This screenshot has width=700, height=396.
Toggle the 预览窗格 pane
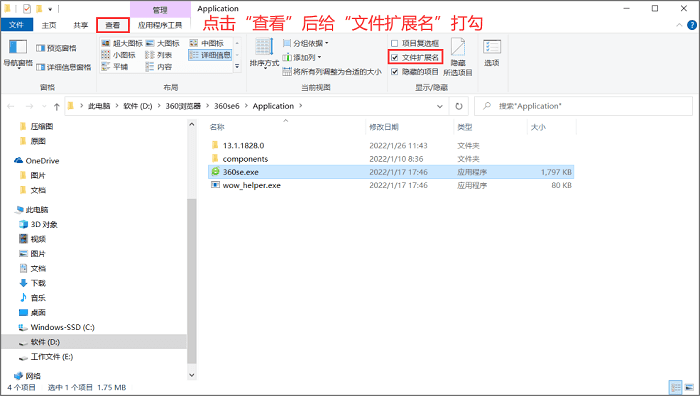[56, 48]
